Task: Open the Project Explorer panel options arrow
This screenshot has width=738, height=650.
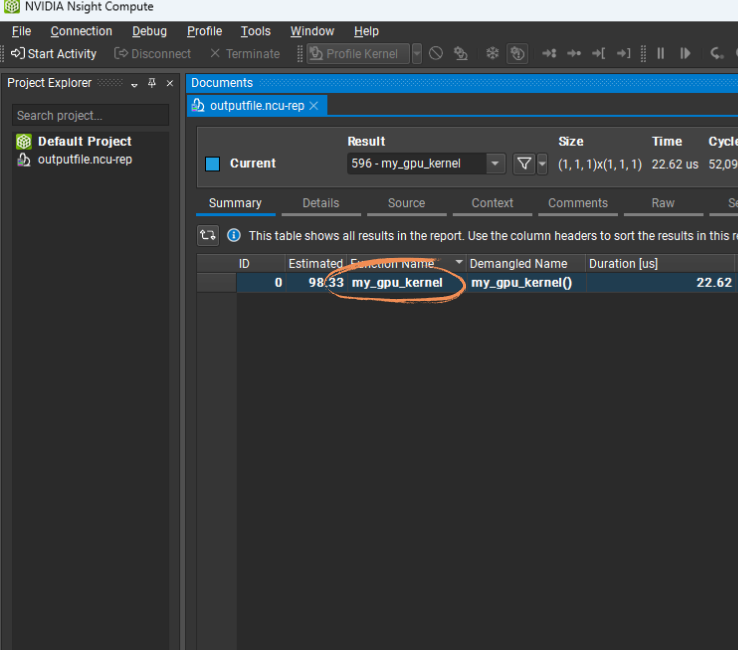Action: 134,84
